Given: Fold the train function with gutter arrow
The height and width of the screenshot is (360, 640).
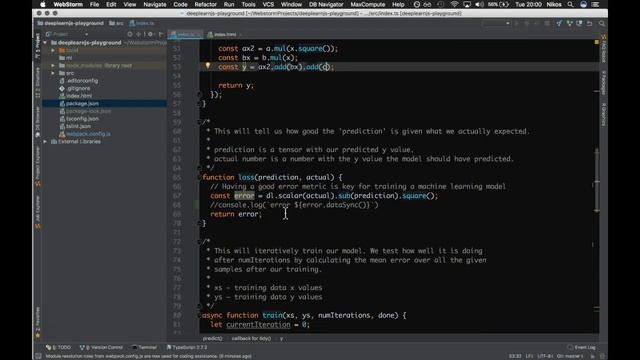Looking at the screenshot, I should pos(200,315).
